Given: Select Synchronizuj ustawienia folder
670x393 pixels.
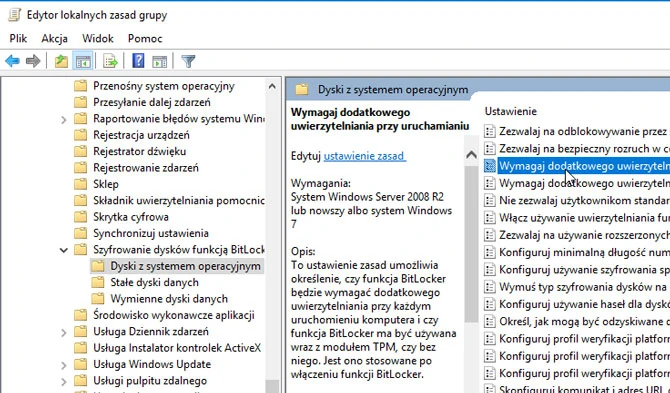Looking at the screenshot, I should [x=151, y=233].
